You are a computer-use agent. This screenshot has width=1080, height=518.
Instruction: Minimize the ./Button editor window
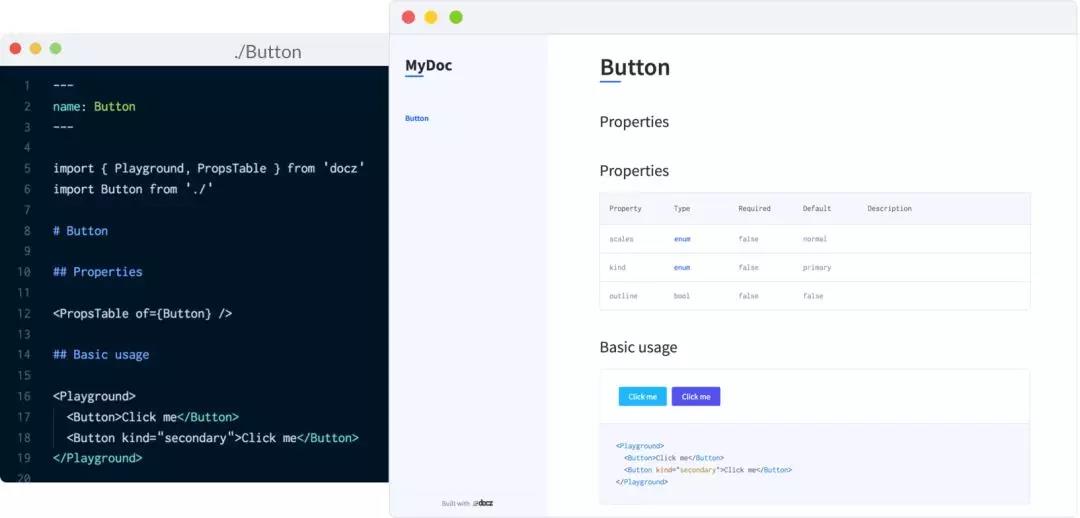pos(35,48)
